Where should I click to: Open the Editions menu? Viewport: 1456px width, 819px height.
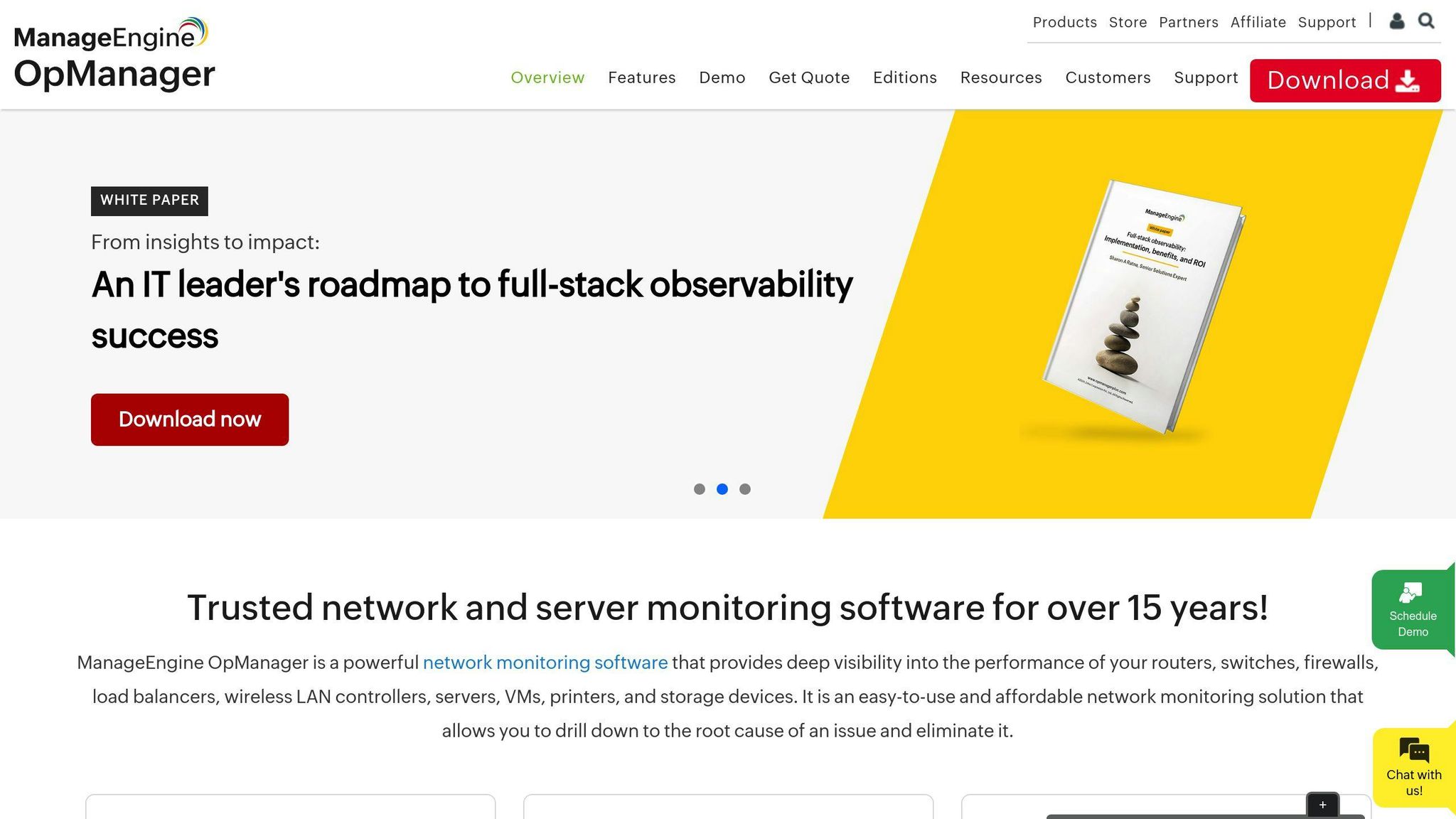[904, 77]
